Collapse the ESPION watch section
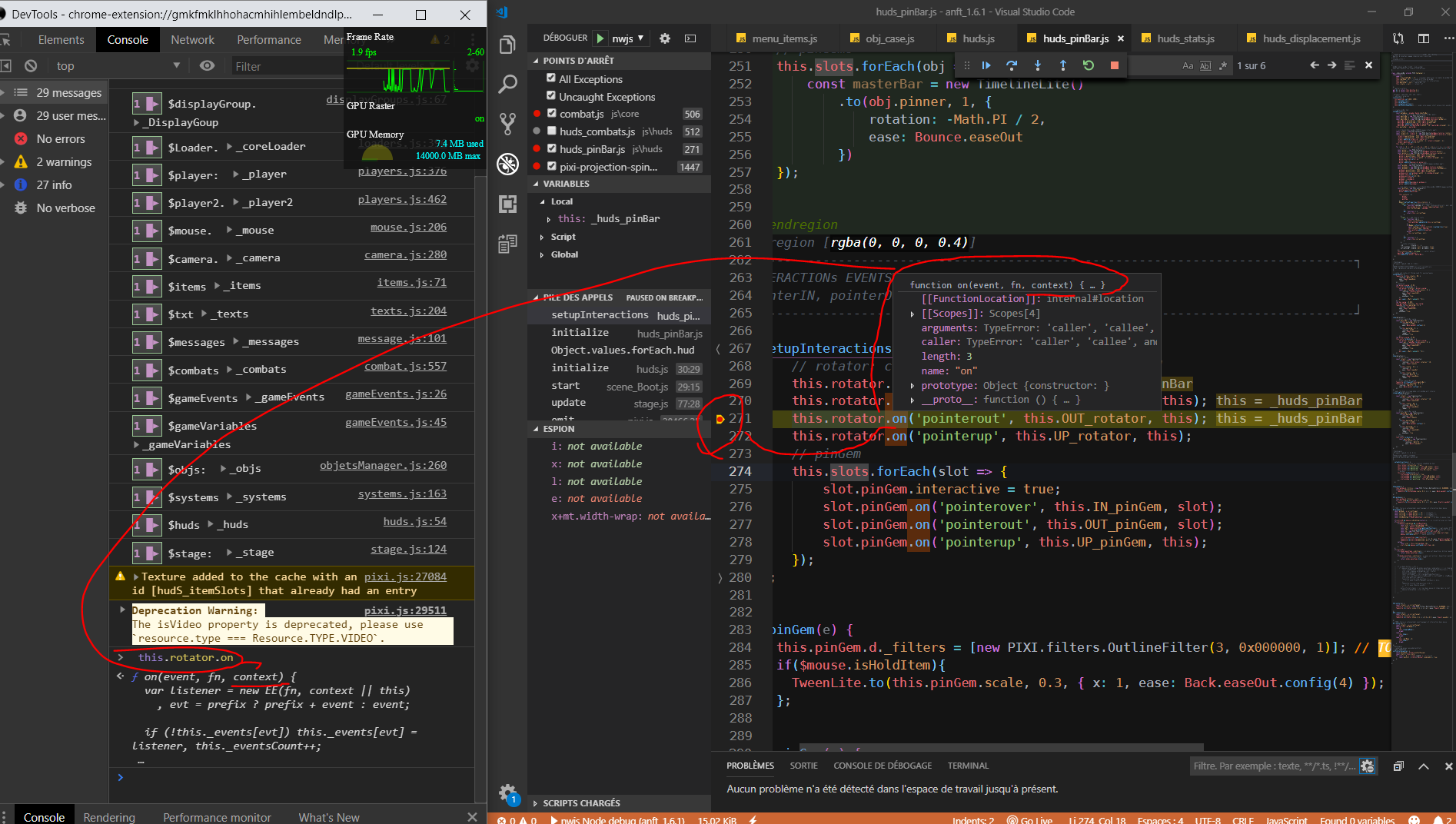Image resolution: width=1456 pixels, height=824 pixels. pyautogui.click(x=619, y=429)
